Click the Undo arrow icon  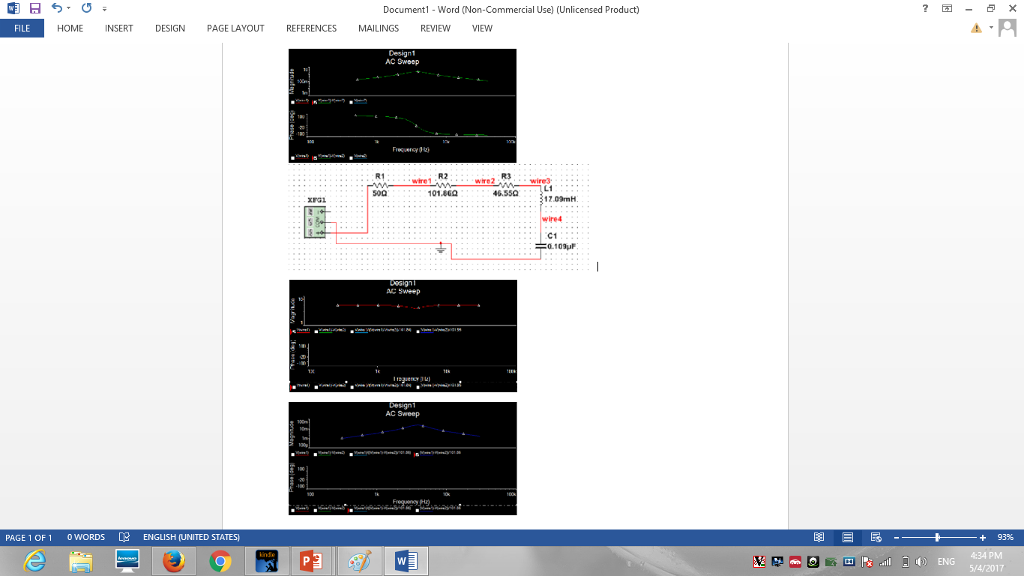pyautogui.click(x=56, y=9)
